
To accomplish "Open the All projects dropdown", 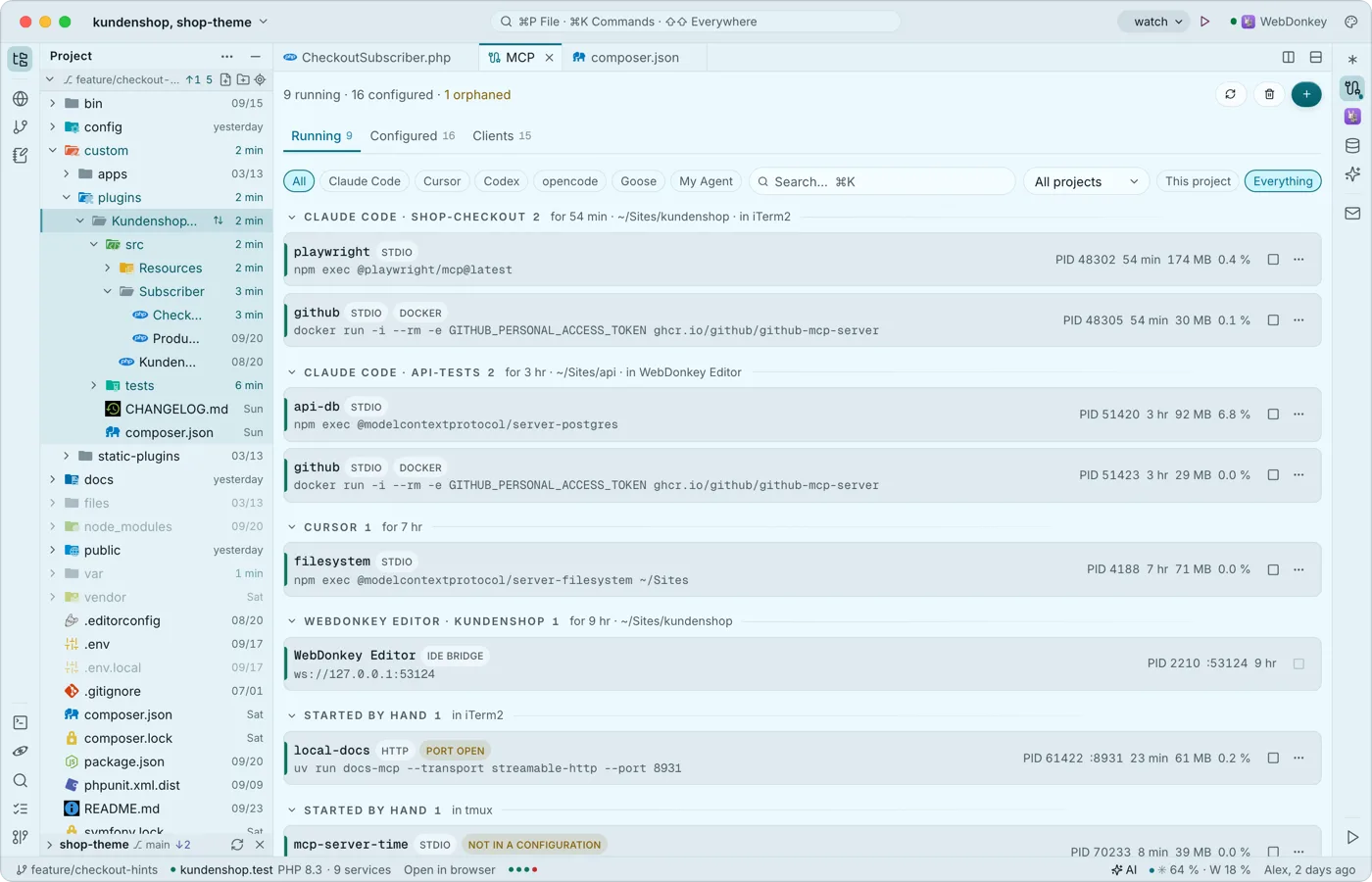I will click(x=1086, y=181).
